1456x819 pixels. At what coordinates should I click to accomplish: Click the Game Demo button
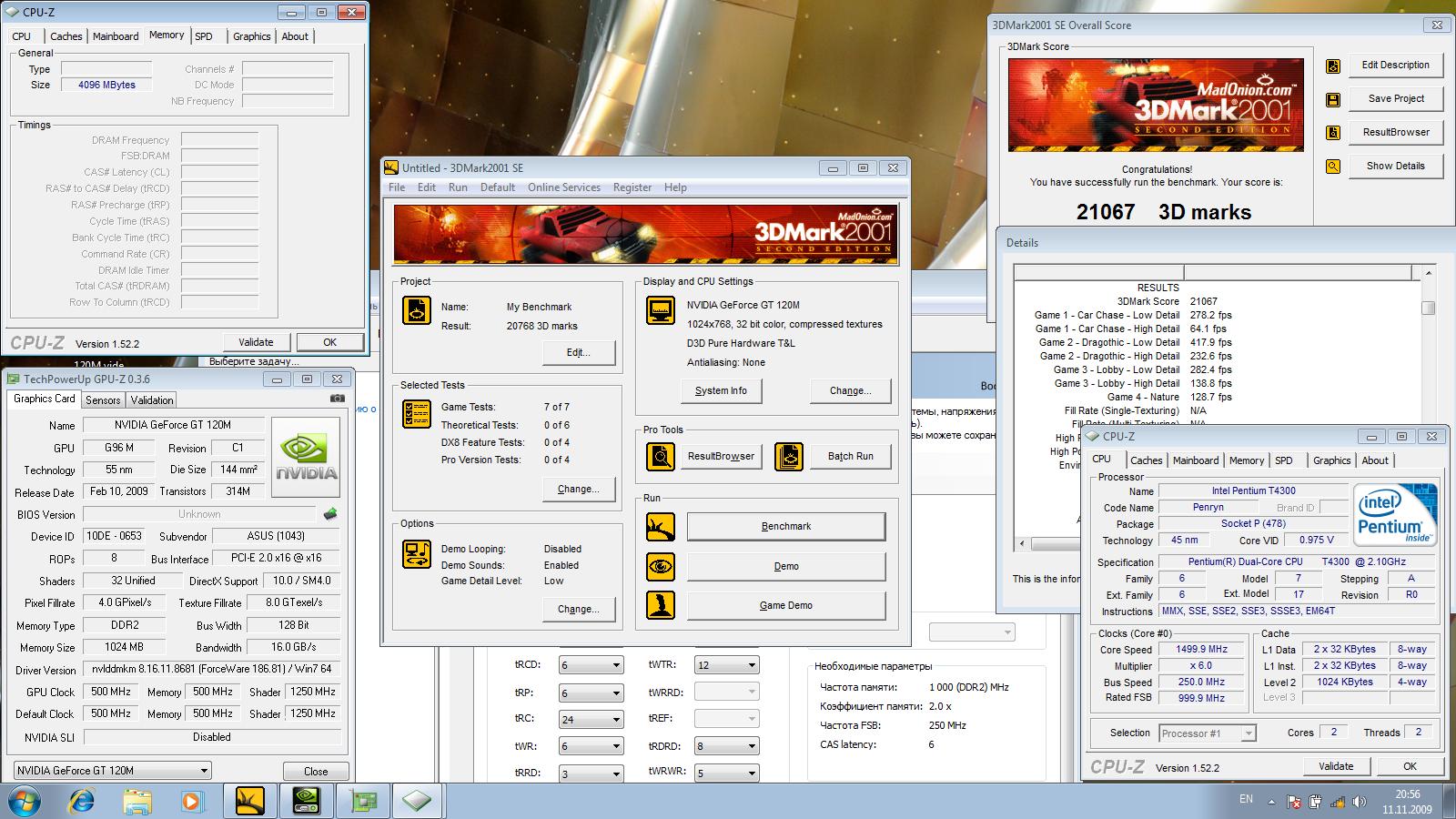[x=786, y=605]
